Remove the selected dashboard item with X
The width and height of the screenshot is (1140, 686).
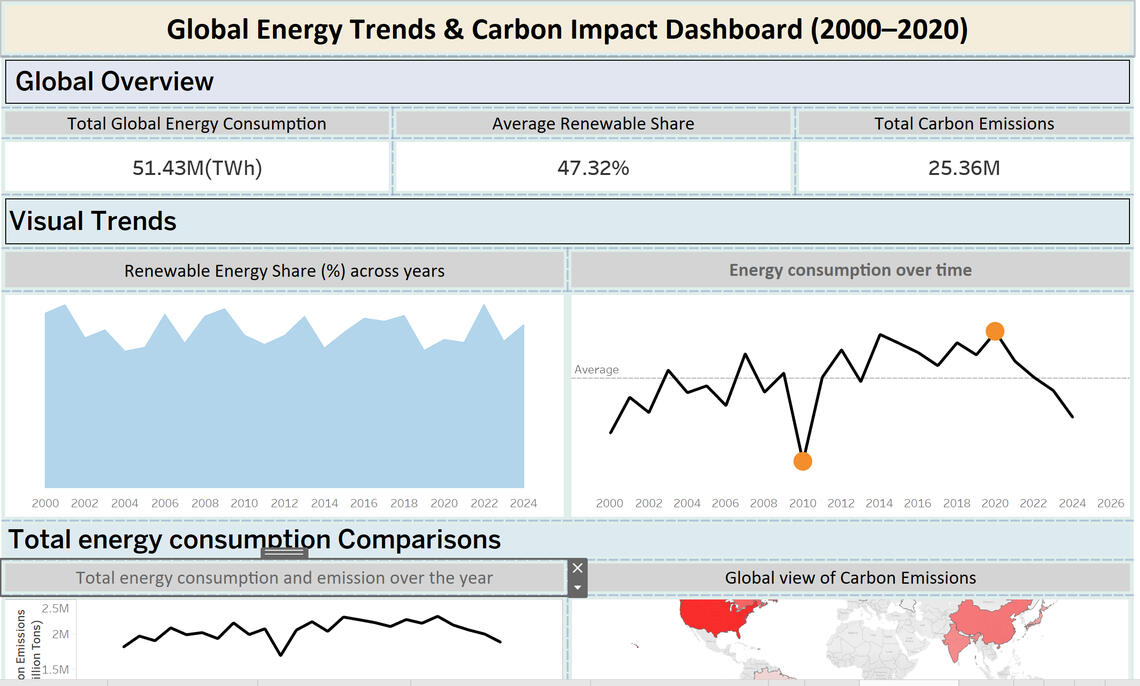[577, 568]
